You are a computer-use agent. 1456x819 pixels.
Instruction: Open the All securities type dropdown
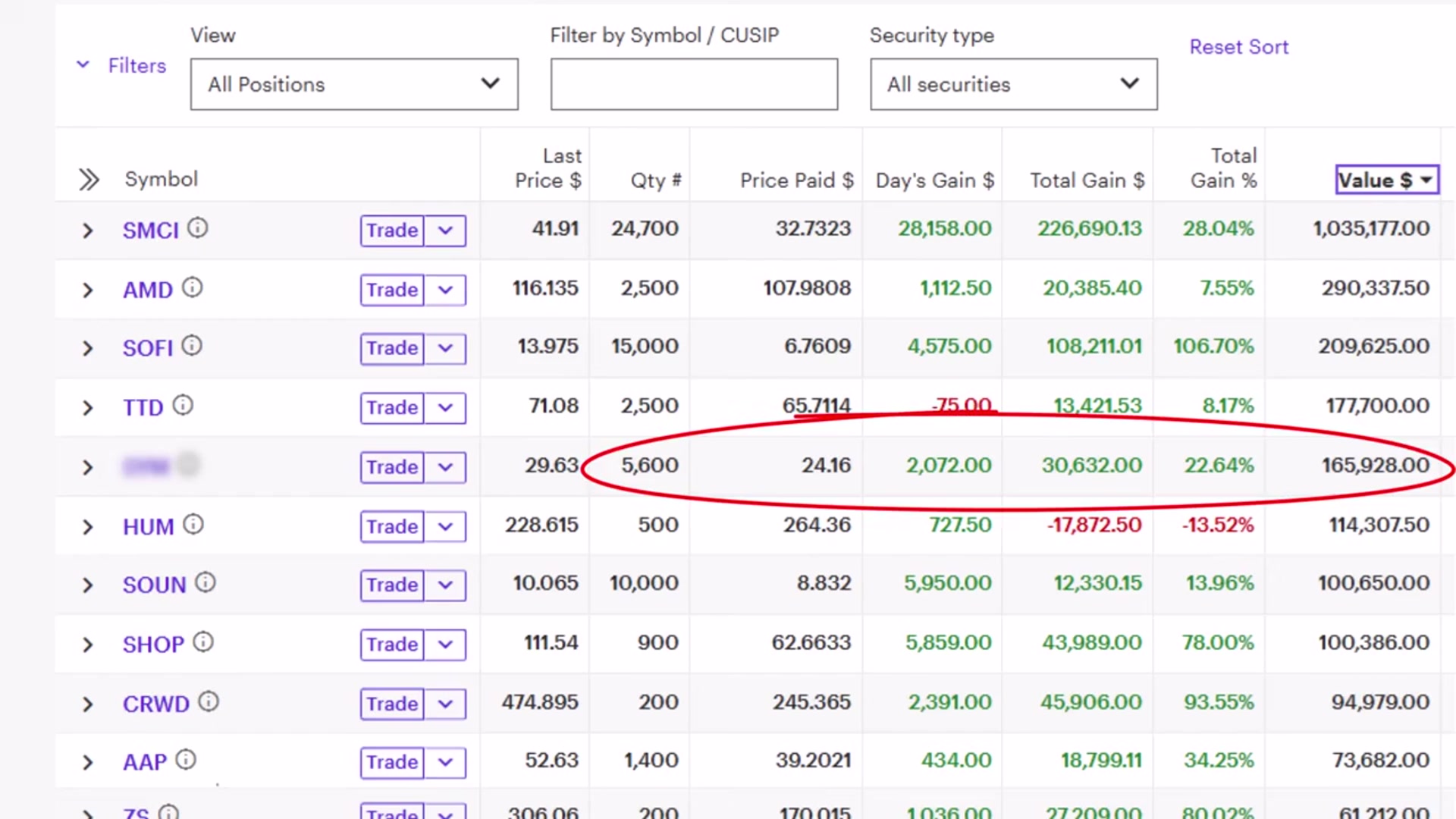(x=1014, y=84)
